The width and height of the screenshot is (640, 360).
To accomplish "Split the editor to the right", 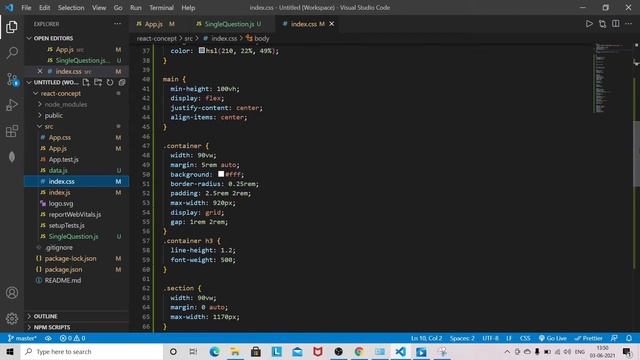I will point(616,24).
